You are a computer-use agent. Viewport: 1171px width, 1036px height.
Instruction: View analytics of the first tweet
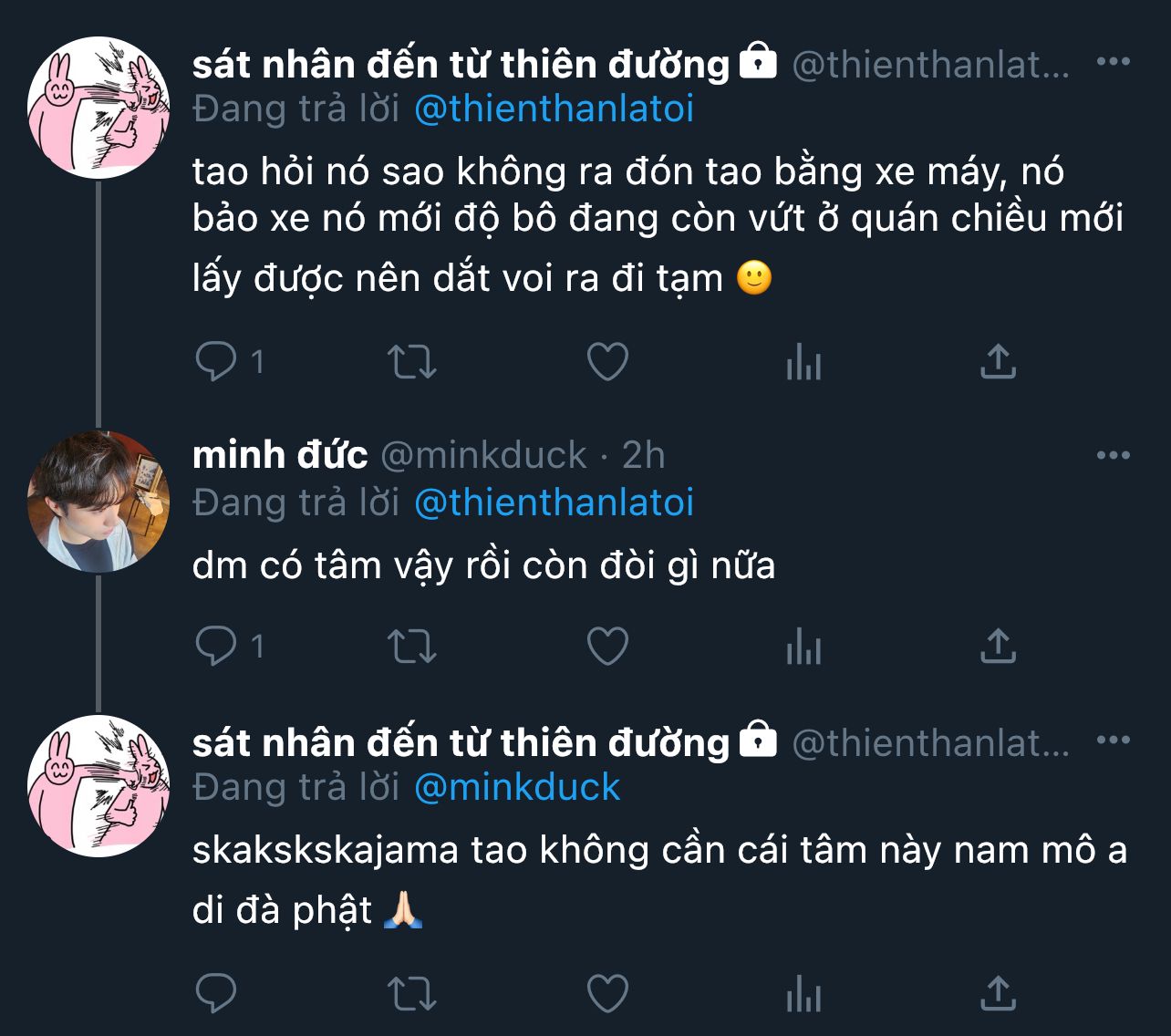tap(803, 361)
